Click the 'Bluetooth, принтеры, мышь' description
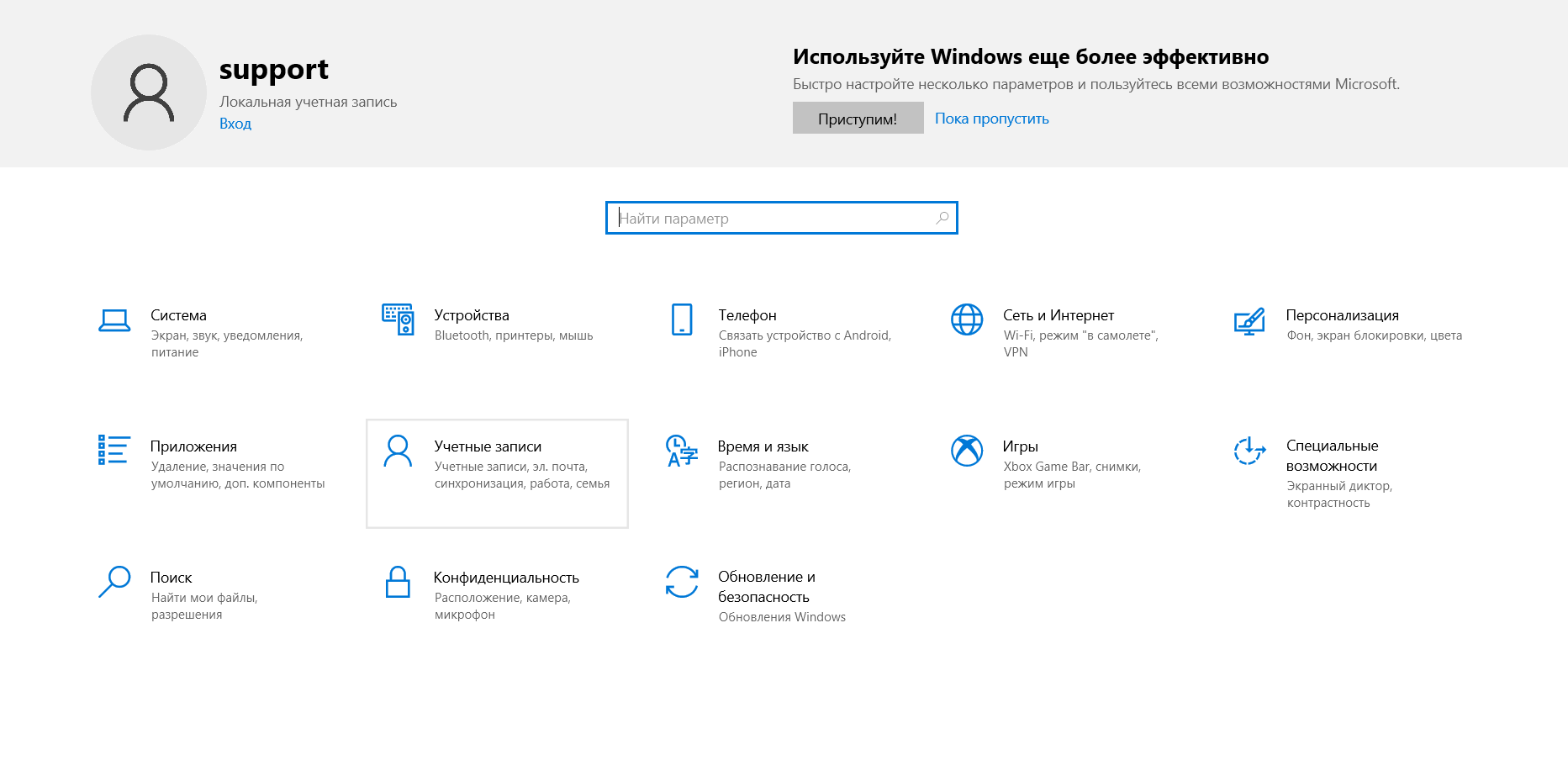The image size is (1568, 776). pyautogui.click(x=514, y=335)
